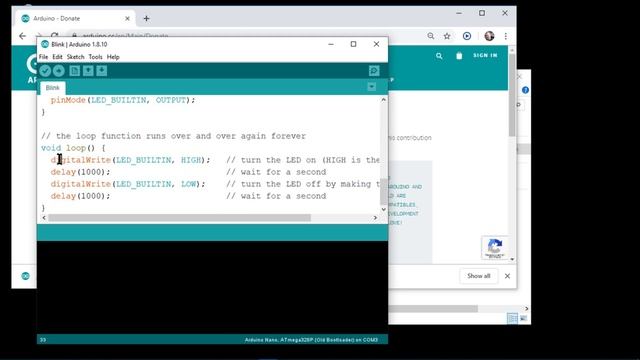Image resolution: width=640 pixels, height=360 pixels.
Task: Open the Edit menu in Arduino
Action: point(57,57)
